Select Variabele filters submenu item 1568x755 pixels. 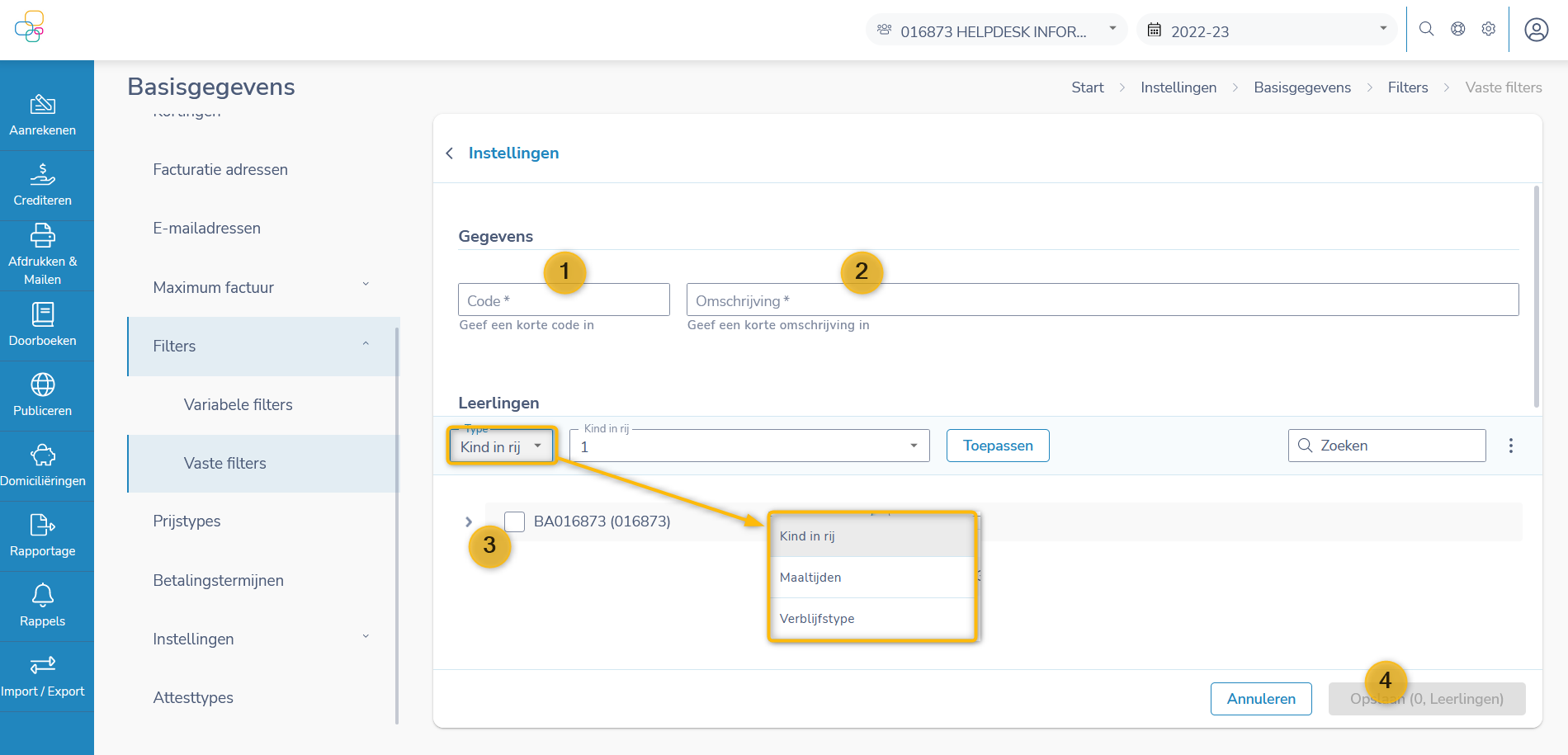coord(239,404)
